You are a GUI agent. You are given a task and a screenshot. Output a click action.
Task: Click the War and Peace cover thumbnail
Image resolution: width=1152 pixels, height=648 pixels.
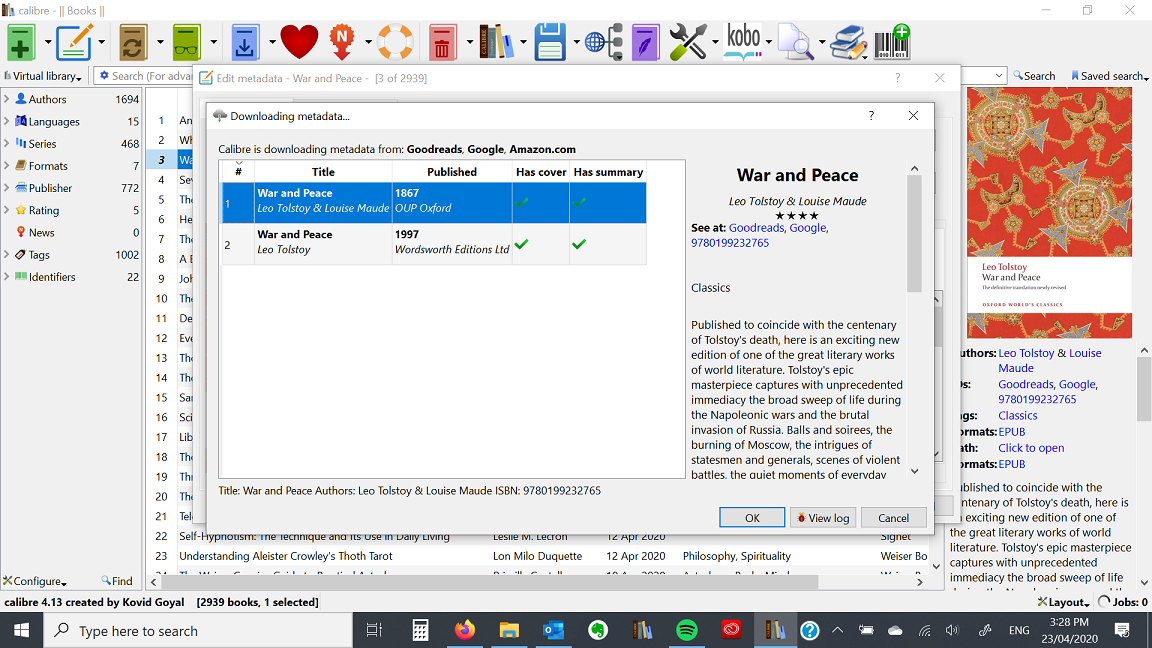pyautogui.click(x=1049, y=213)
